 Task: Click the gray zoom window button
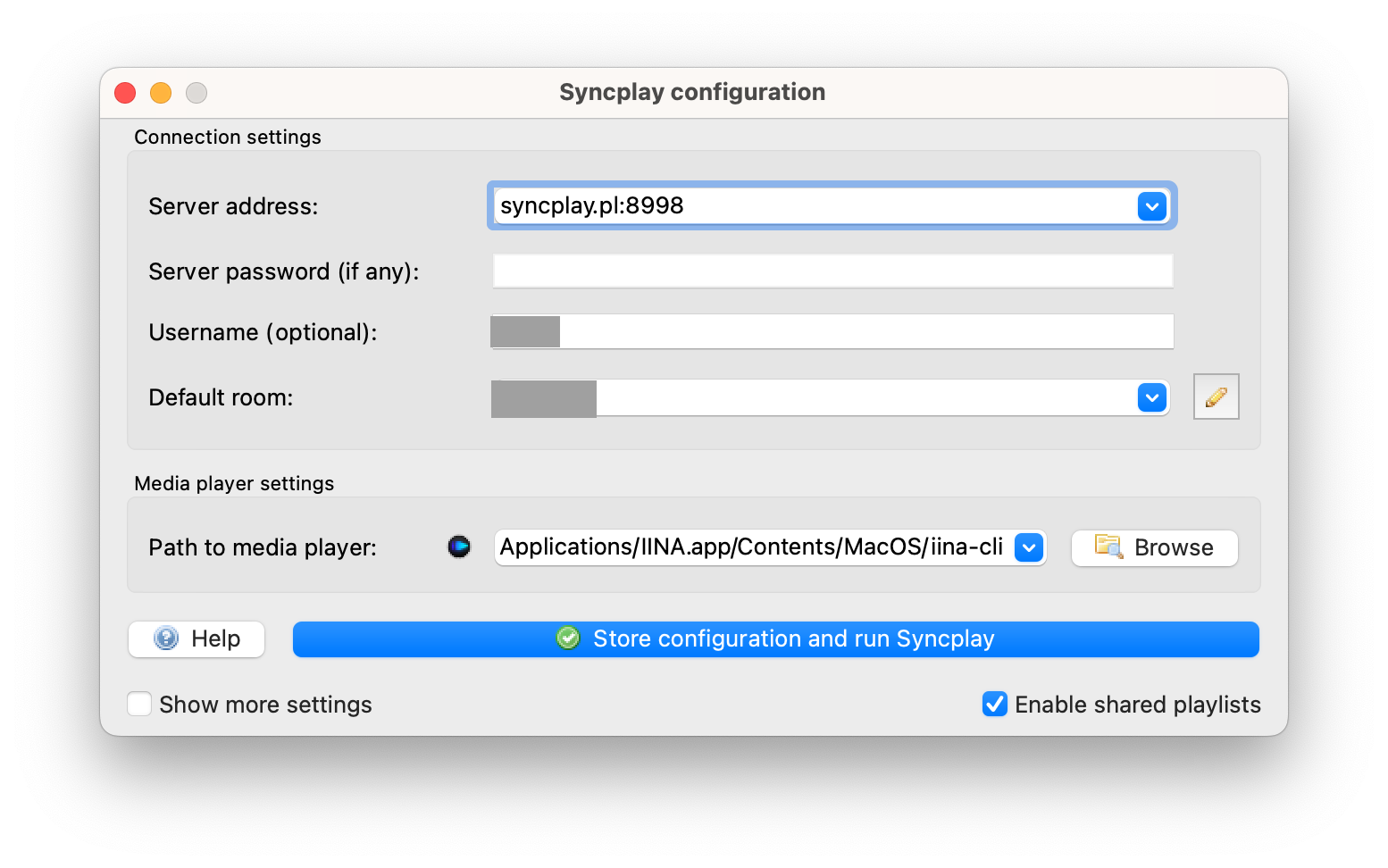tap(196, 93)
